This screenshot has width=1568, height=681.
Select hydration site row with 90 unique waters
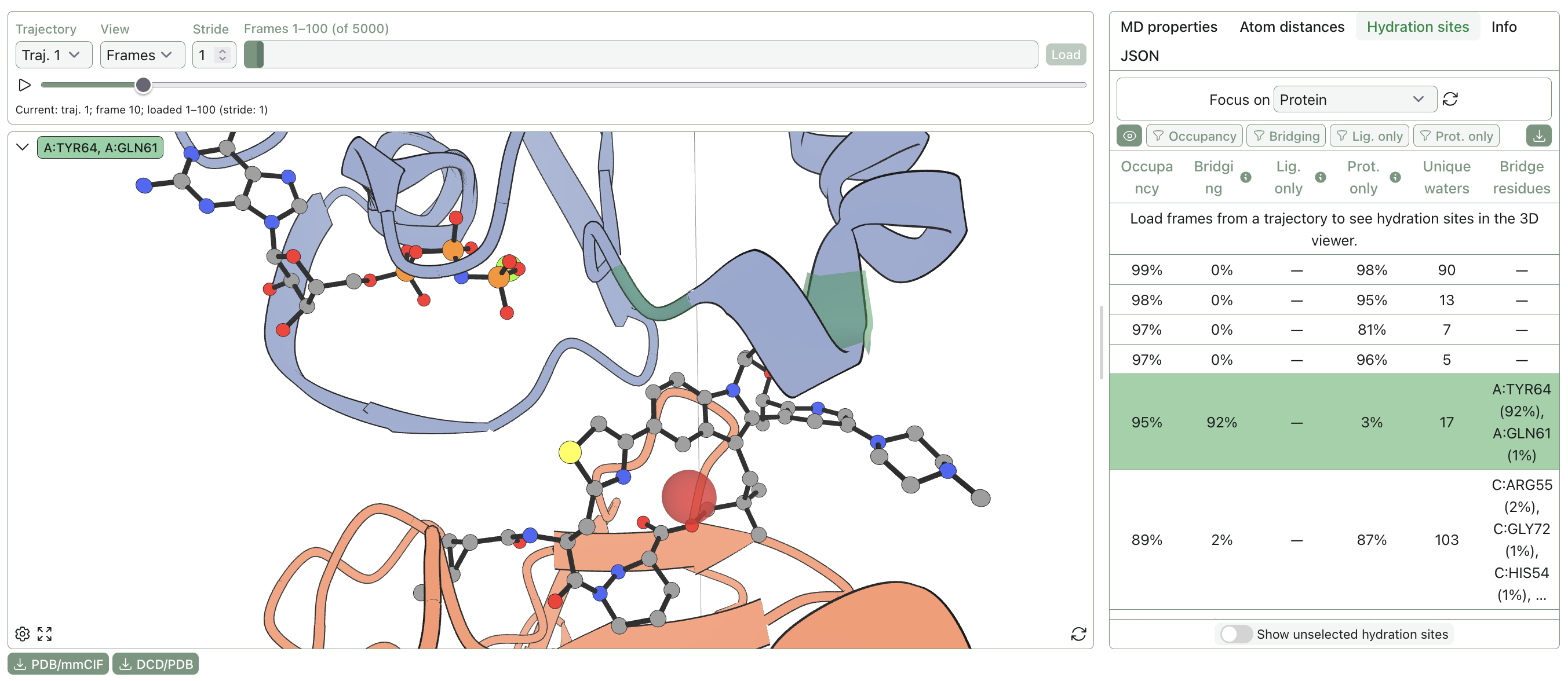click(x=1334, y=270)
